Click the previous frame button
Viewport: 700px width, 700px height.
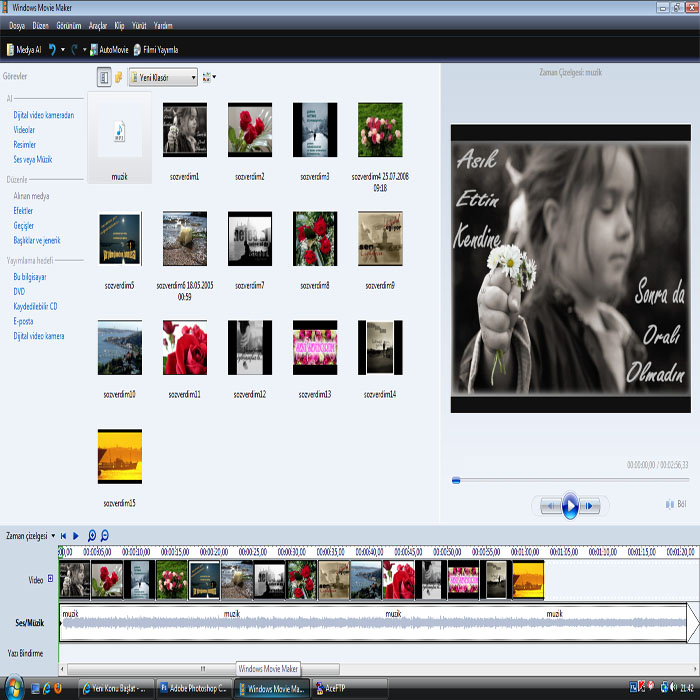(550, 506)
